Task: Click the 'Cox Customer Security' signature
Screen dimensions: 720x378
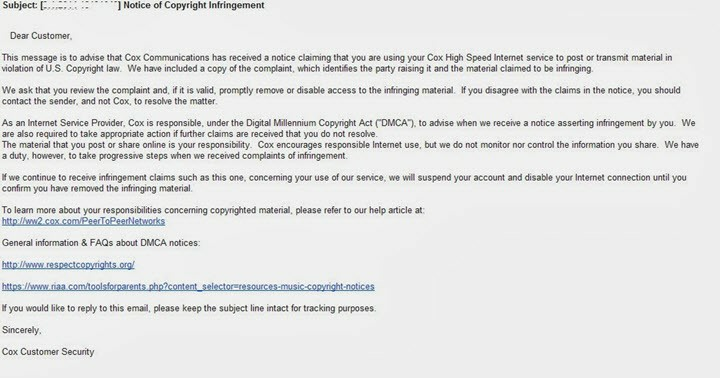Action: coord(48,352)
